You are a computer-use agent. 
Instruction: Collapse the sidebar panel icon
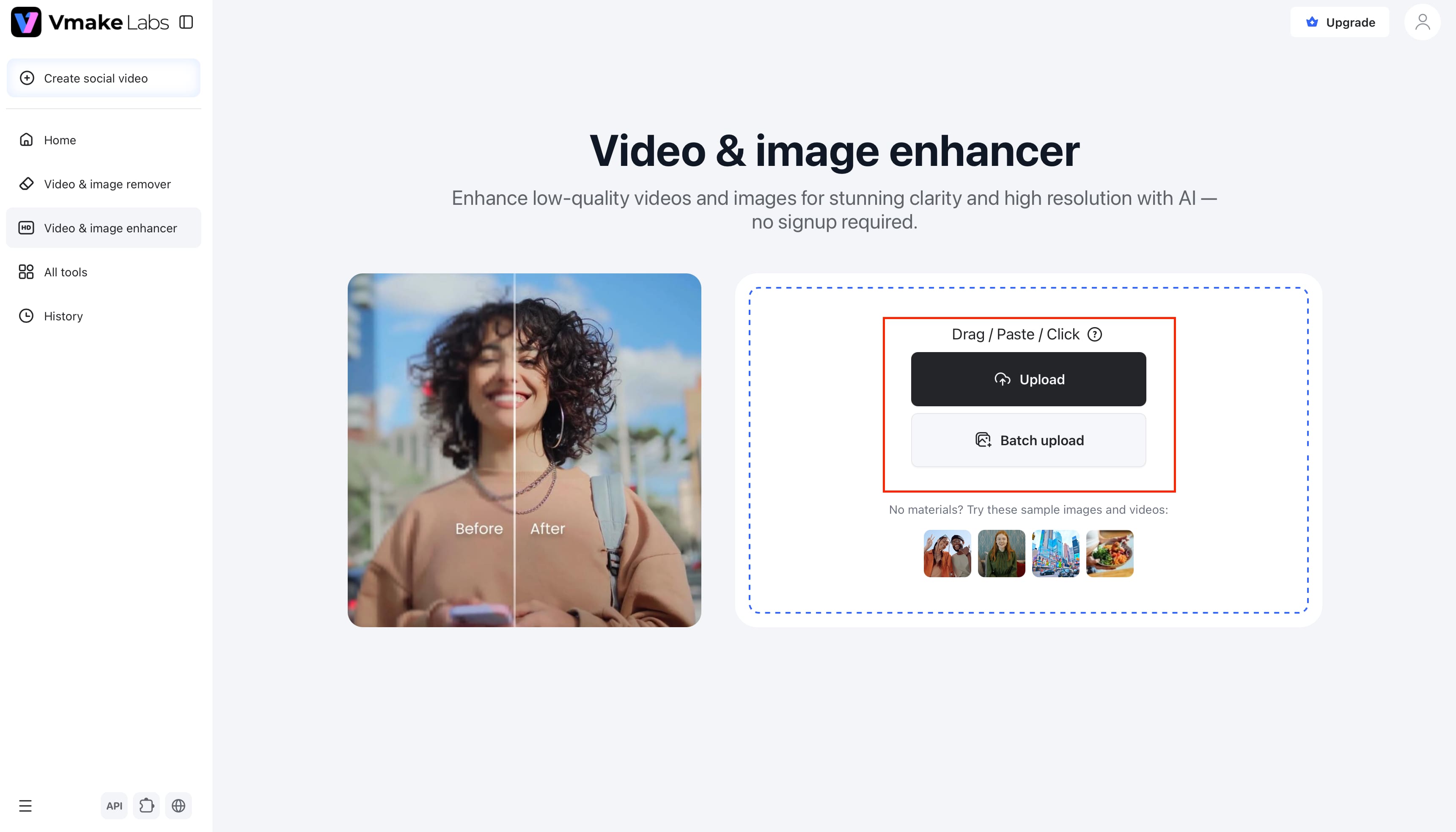tap(186, 22)
